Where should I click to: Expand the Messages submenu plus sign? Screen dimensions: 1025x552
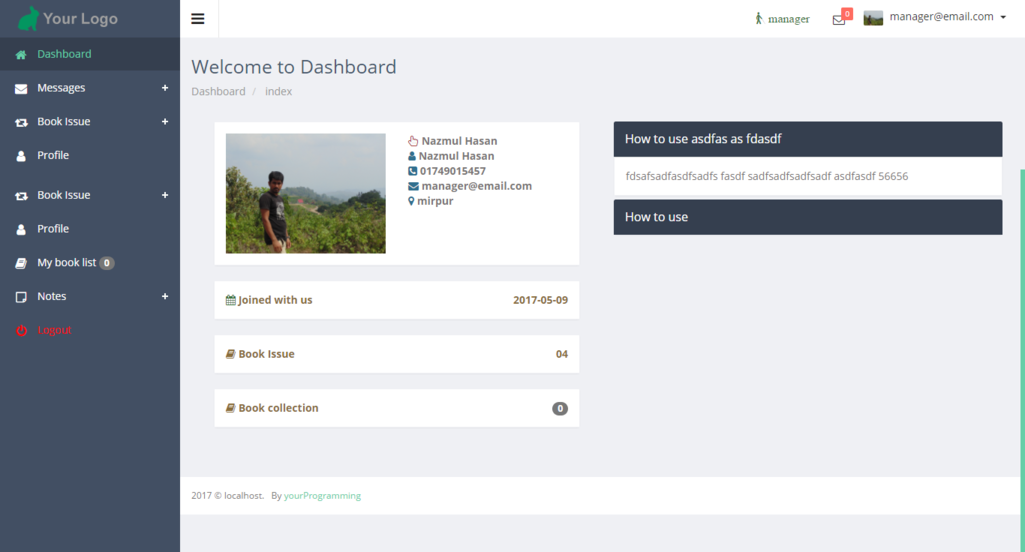(165, 88)
